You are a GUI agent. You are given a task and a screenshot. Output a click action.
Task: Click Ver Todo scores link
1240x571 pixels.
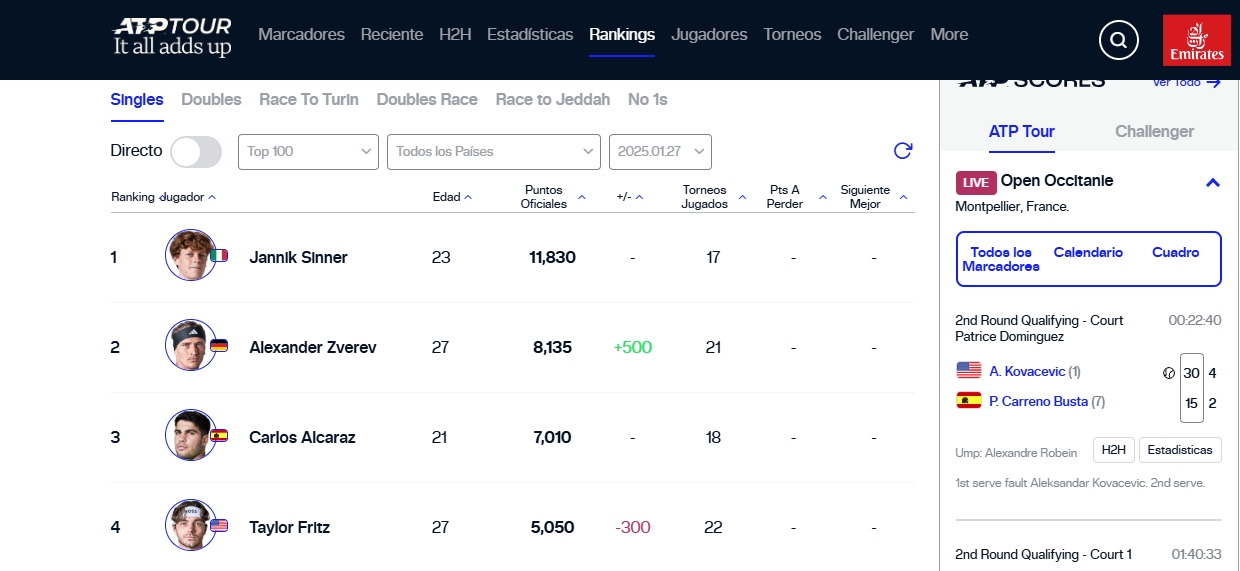pos(1187,83)
